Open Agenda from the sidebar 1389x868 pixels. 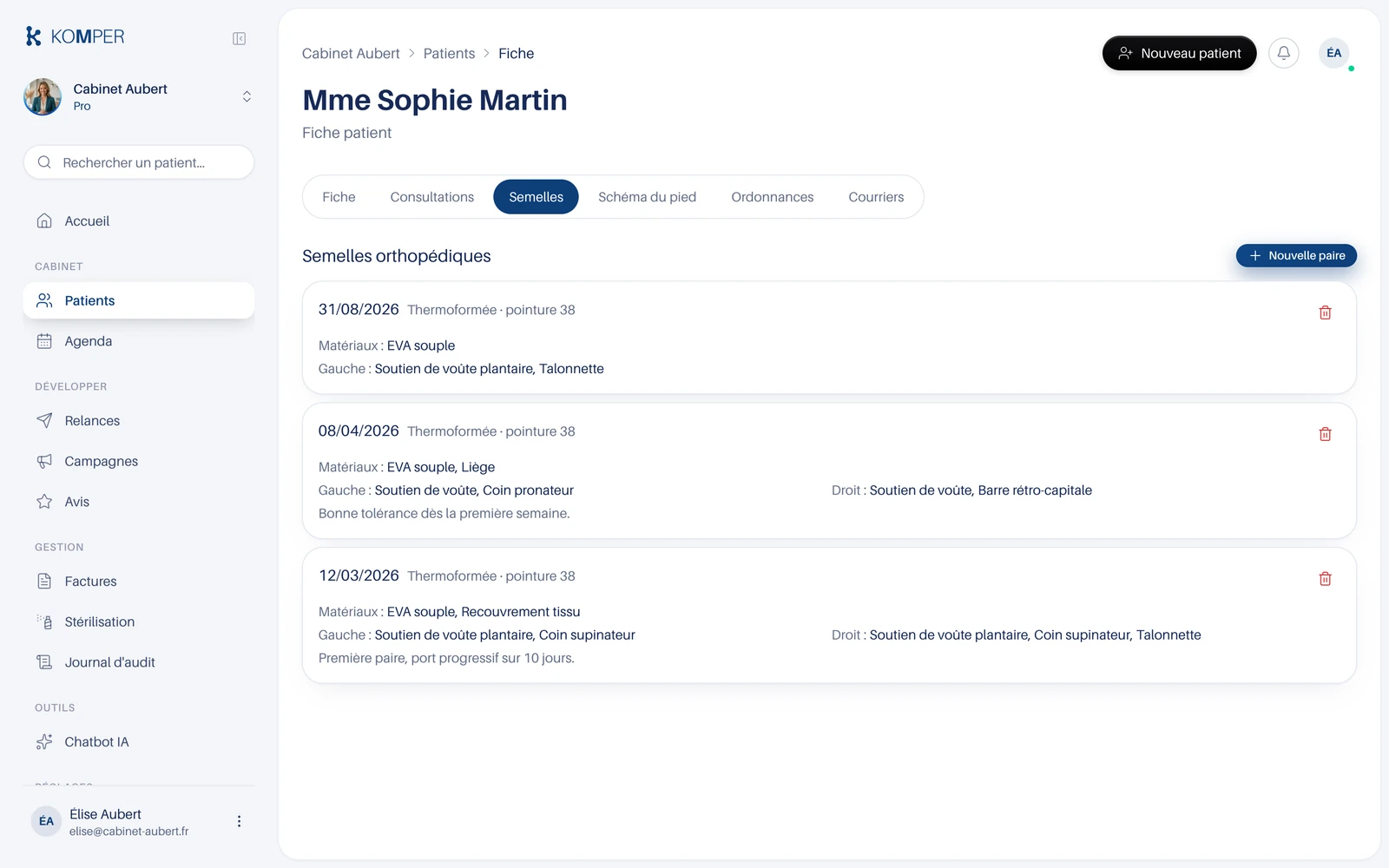click(x=139, y=341)
